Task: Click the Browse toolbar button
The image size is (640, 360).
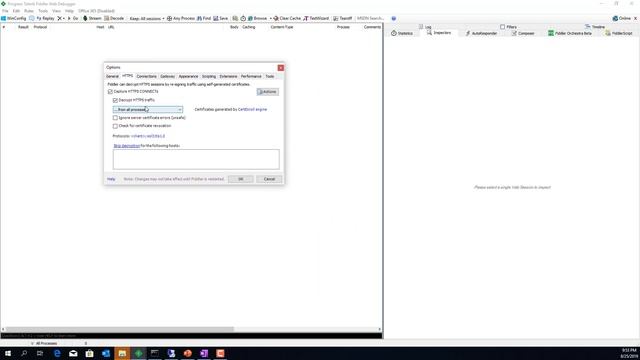Action: pos(257,18)
